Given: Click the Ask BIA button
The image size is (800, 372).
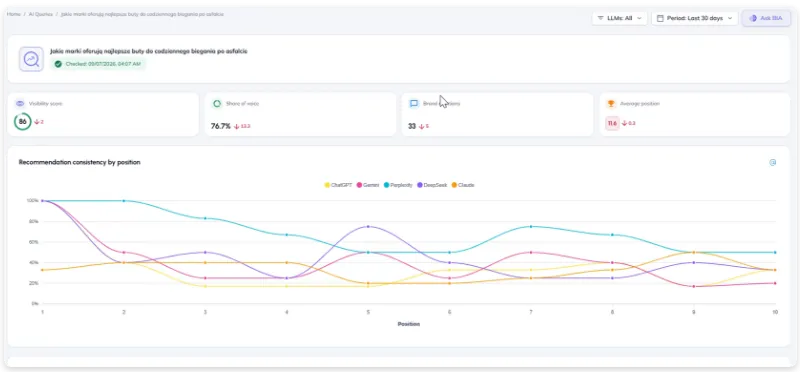Looking at the screenshot, I should (766, 18).
